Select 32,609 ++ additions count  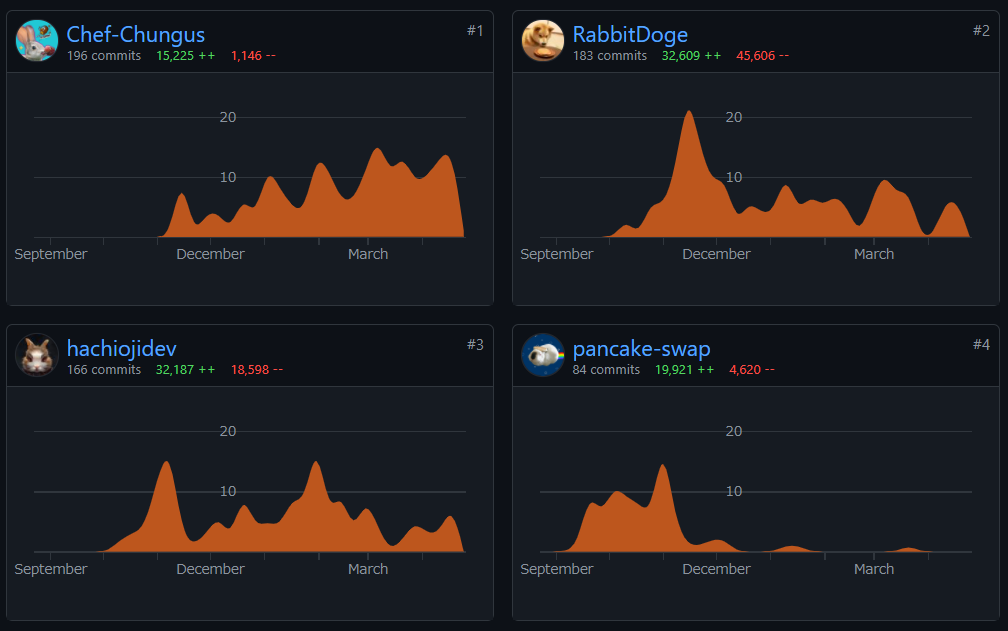[691, 56]
